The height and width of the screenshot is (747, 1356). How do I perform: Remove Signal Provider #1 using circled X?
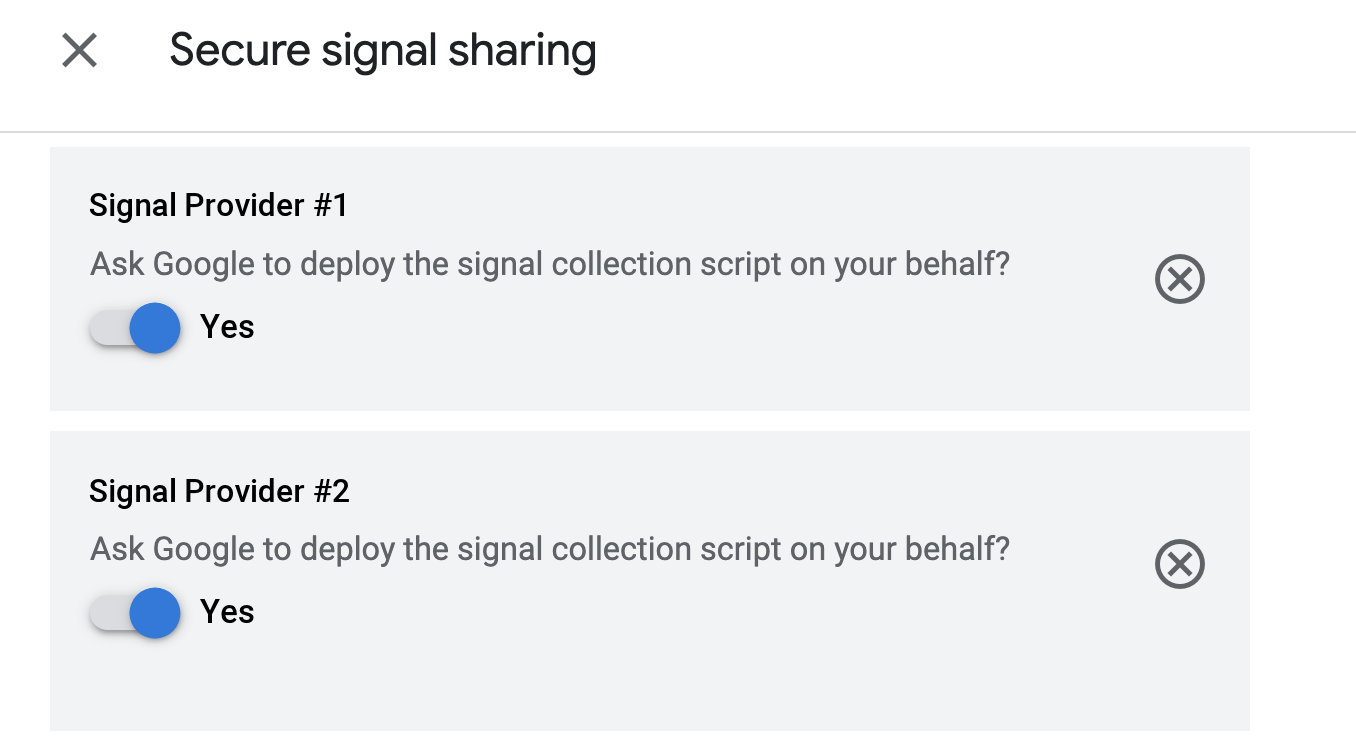pyautogui.click(x=1180, y=279)
